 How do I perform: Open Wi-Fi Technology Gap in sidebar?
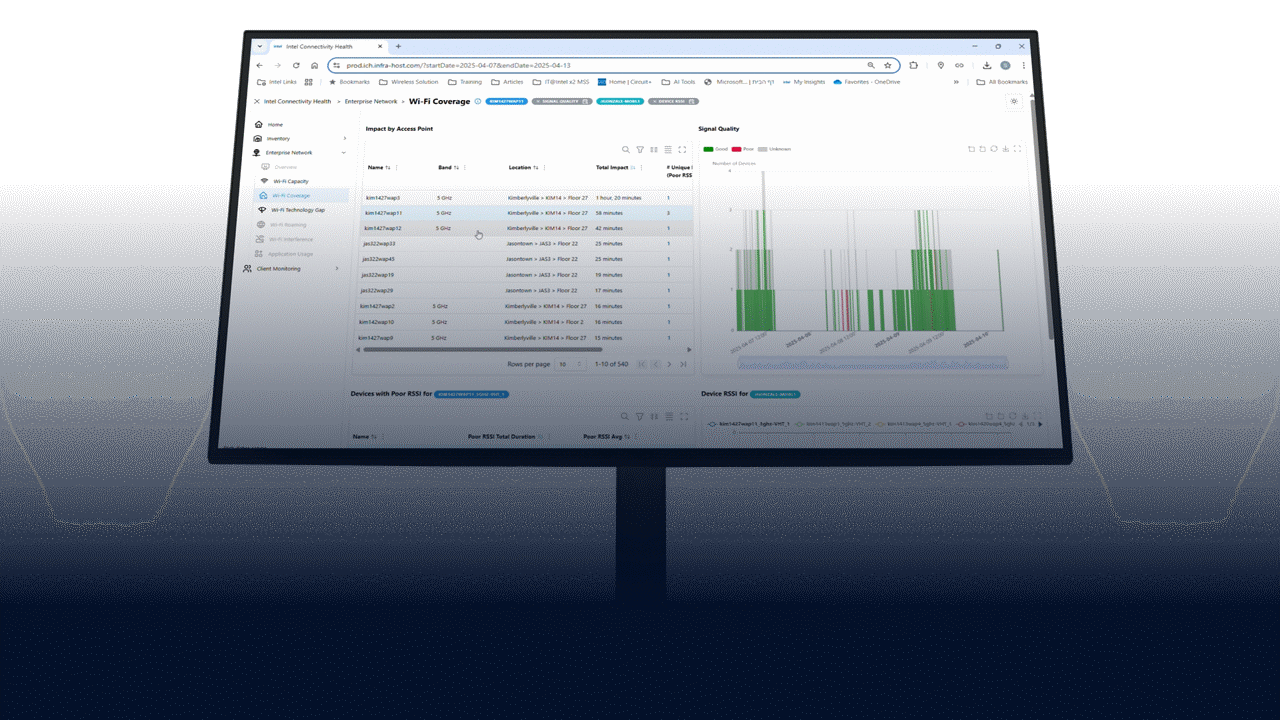(297, 210)
